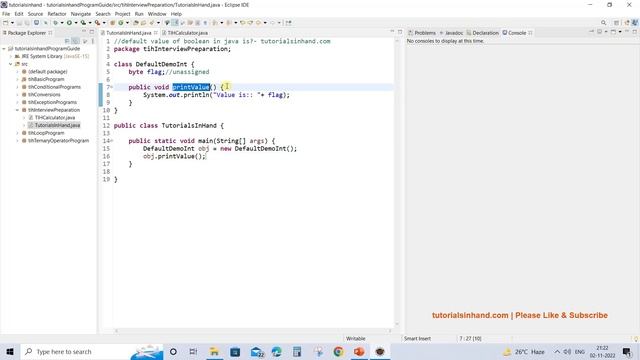640x360 pixels.
Task: Collapse the src folder
Action: (x=11, y=64)
